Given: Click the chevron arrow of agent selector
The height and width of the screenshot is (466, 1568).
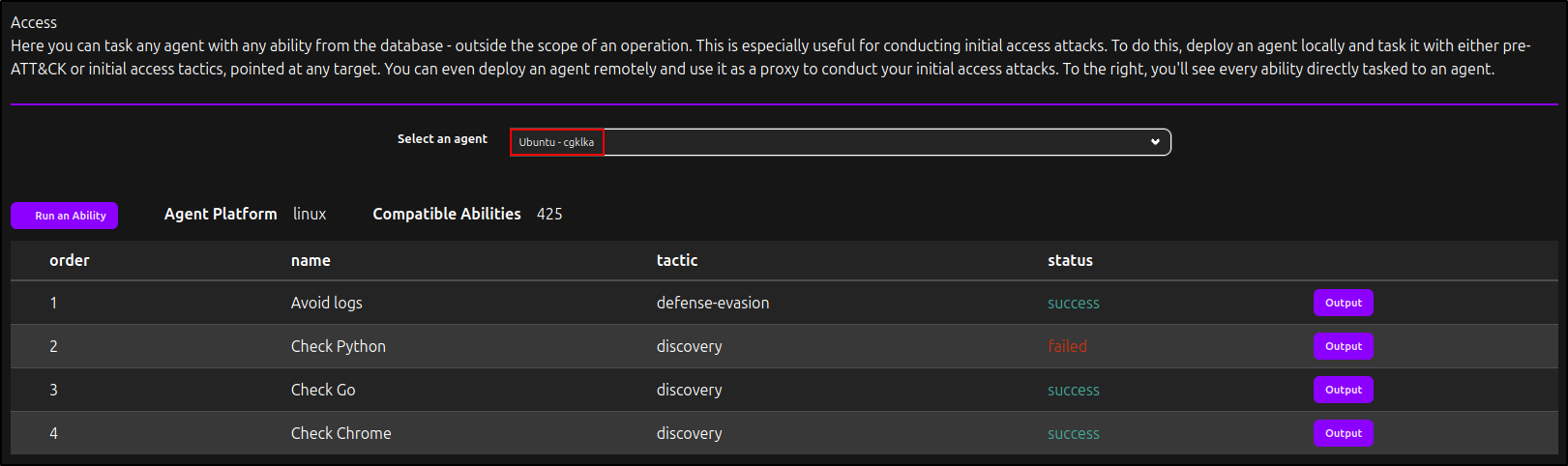Looking at the screenshot, I should tap(1155, 142).
